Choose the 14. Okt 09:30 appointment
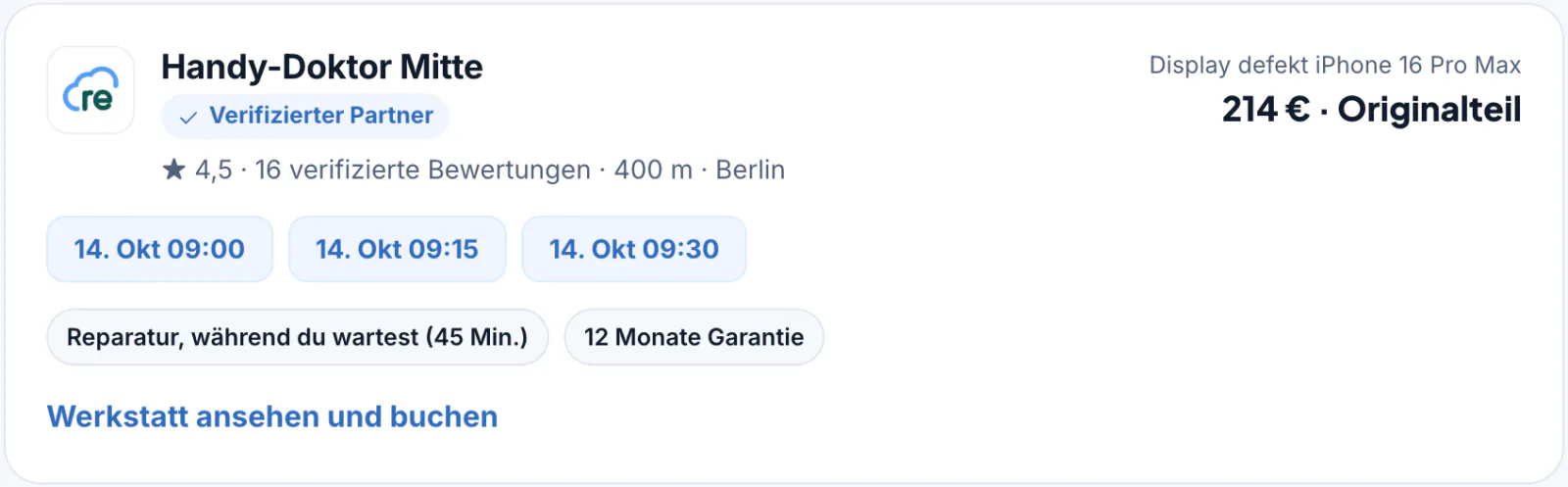The image size is (1568, 487). tap(634, 249)
